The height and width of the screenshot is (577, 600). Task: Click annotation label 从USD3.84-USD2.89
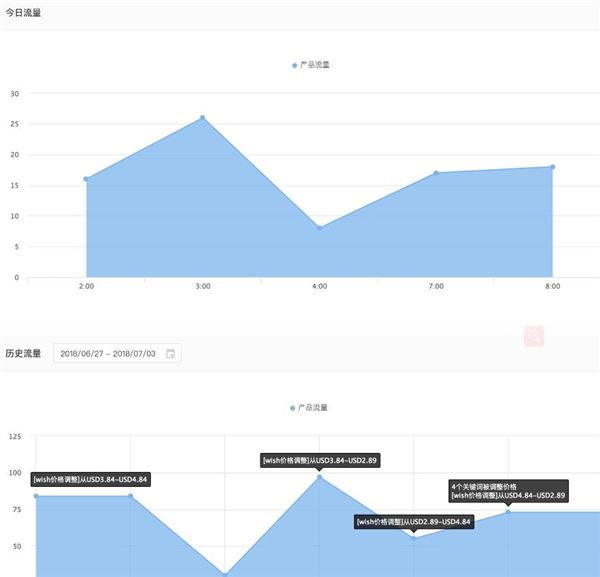(320, 460)
